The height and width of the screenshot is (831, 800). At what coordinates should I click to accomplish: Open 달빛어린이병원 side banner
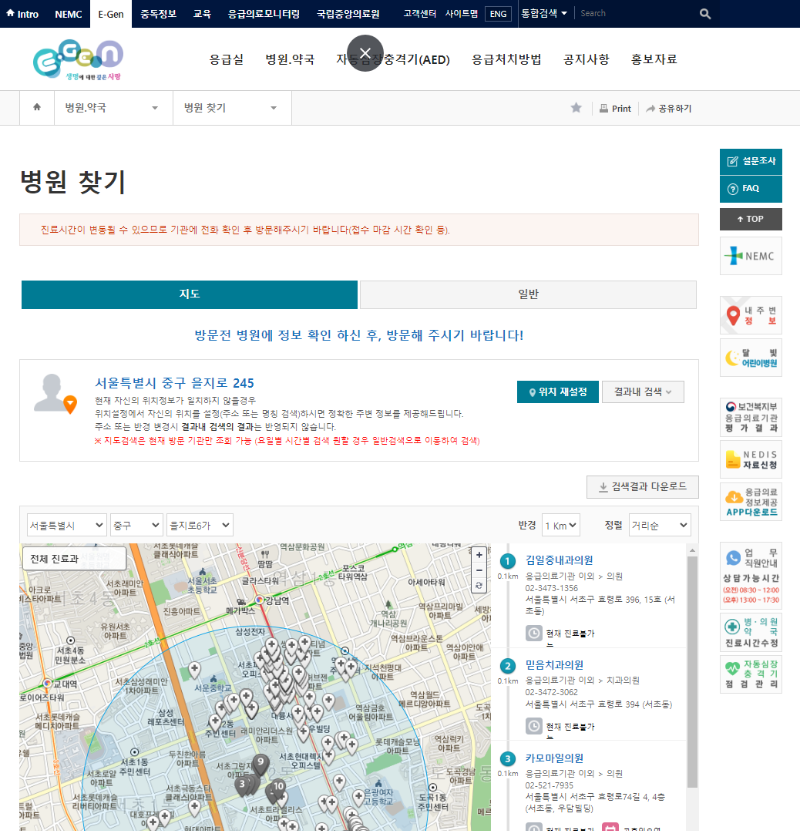point(751,358)
